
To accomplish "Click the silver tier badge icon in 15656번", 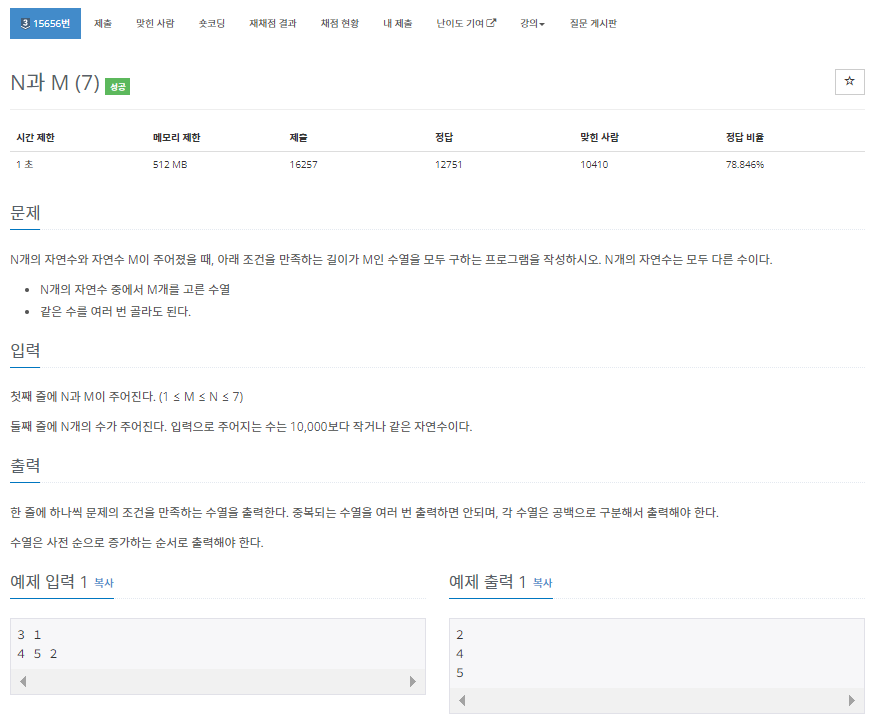I will (25, 23).
